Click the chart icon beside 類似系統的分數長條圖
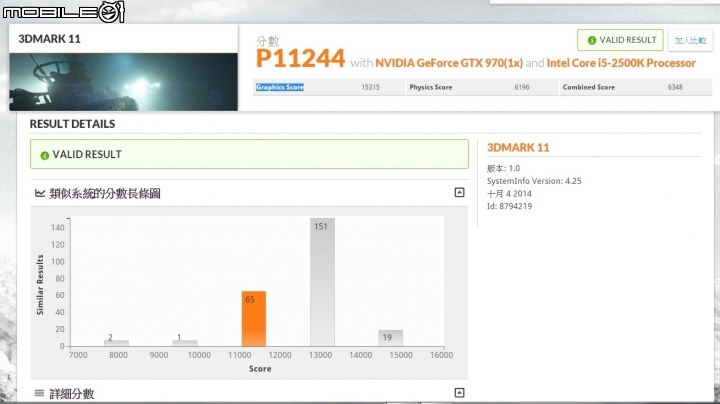This screenshot has width=720, height=404. coord(40,193)
